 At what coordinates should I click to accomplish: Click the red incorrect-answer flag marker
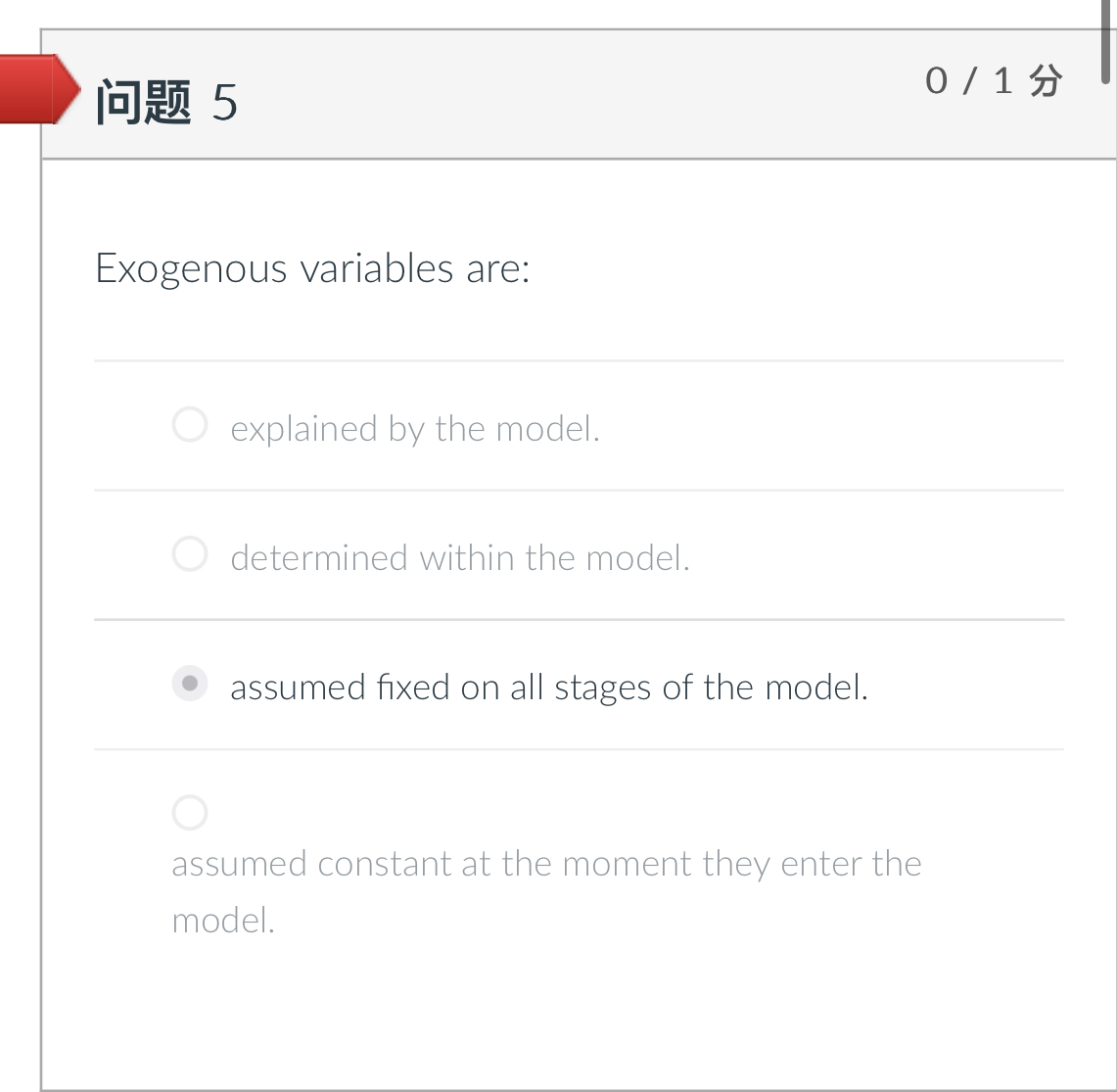coord(39,91)
